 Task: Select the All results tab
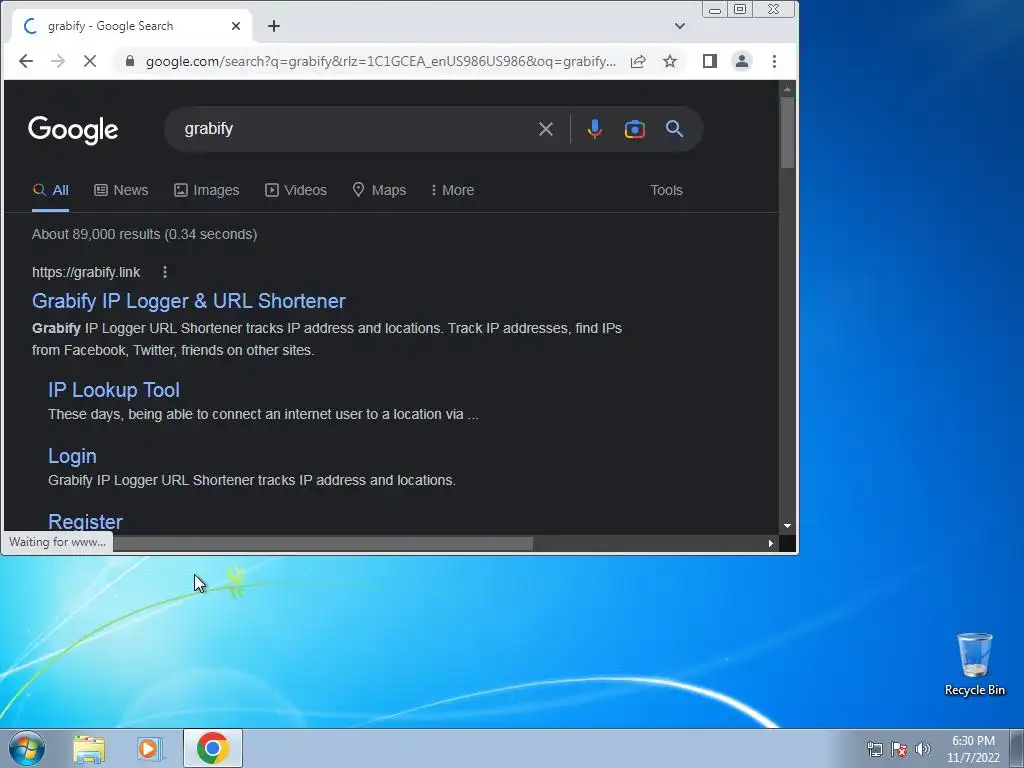pos(50,191)
